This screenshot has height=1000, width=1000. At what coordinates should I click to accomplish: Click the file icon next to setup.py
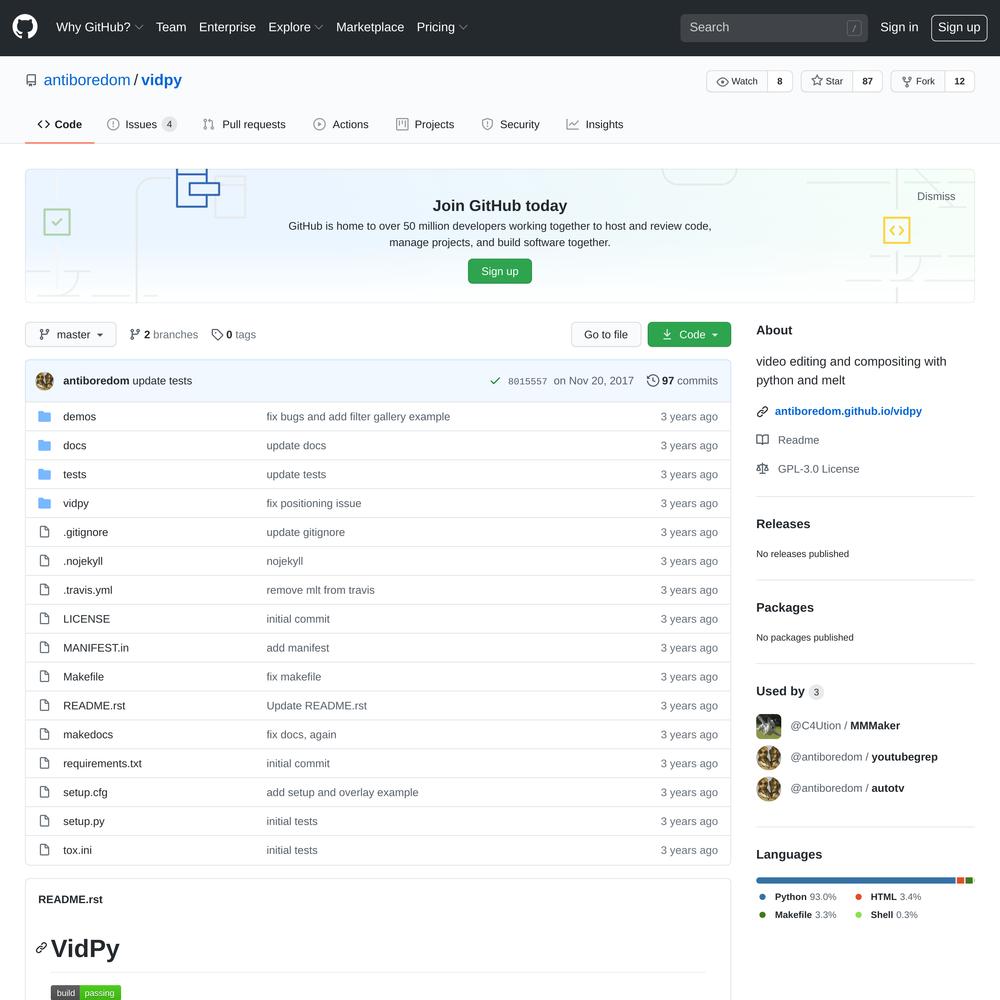pyautogui.click(x=44, y=821)
